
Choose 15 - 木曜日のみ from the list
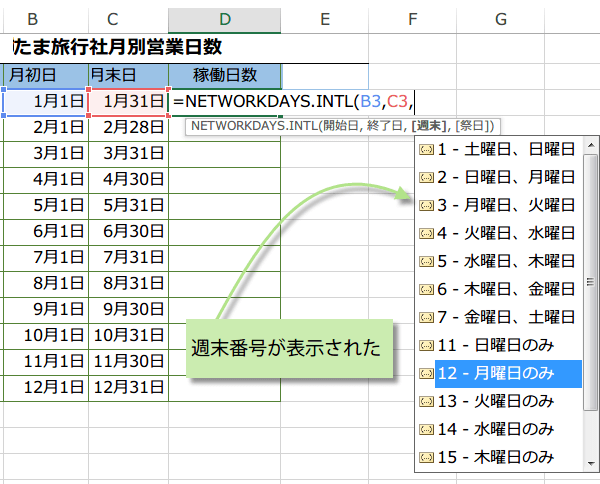coord(496,457)
